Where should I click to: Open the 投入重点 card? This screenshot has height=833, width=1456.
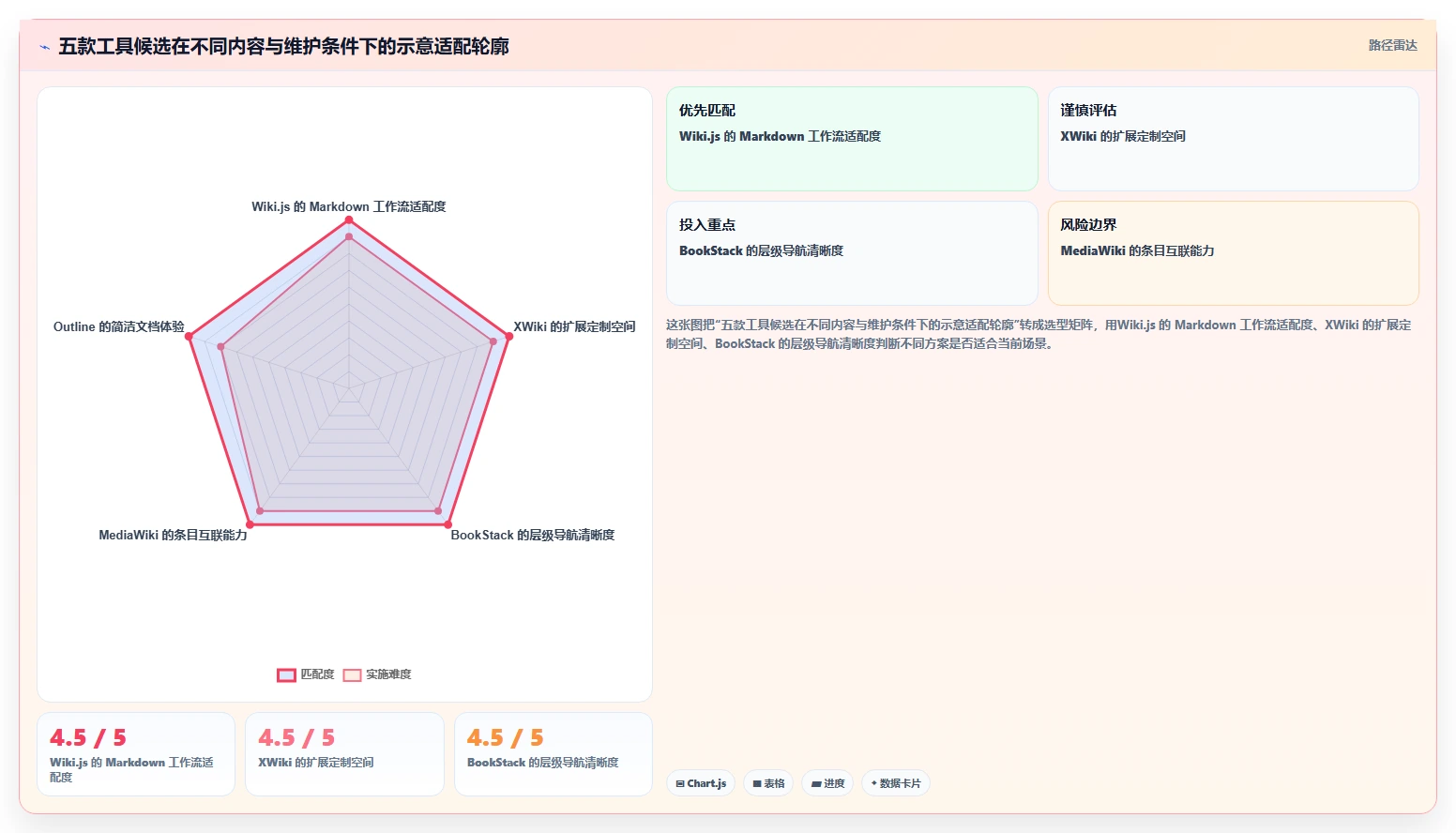click(x=852, y=253)
